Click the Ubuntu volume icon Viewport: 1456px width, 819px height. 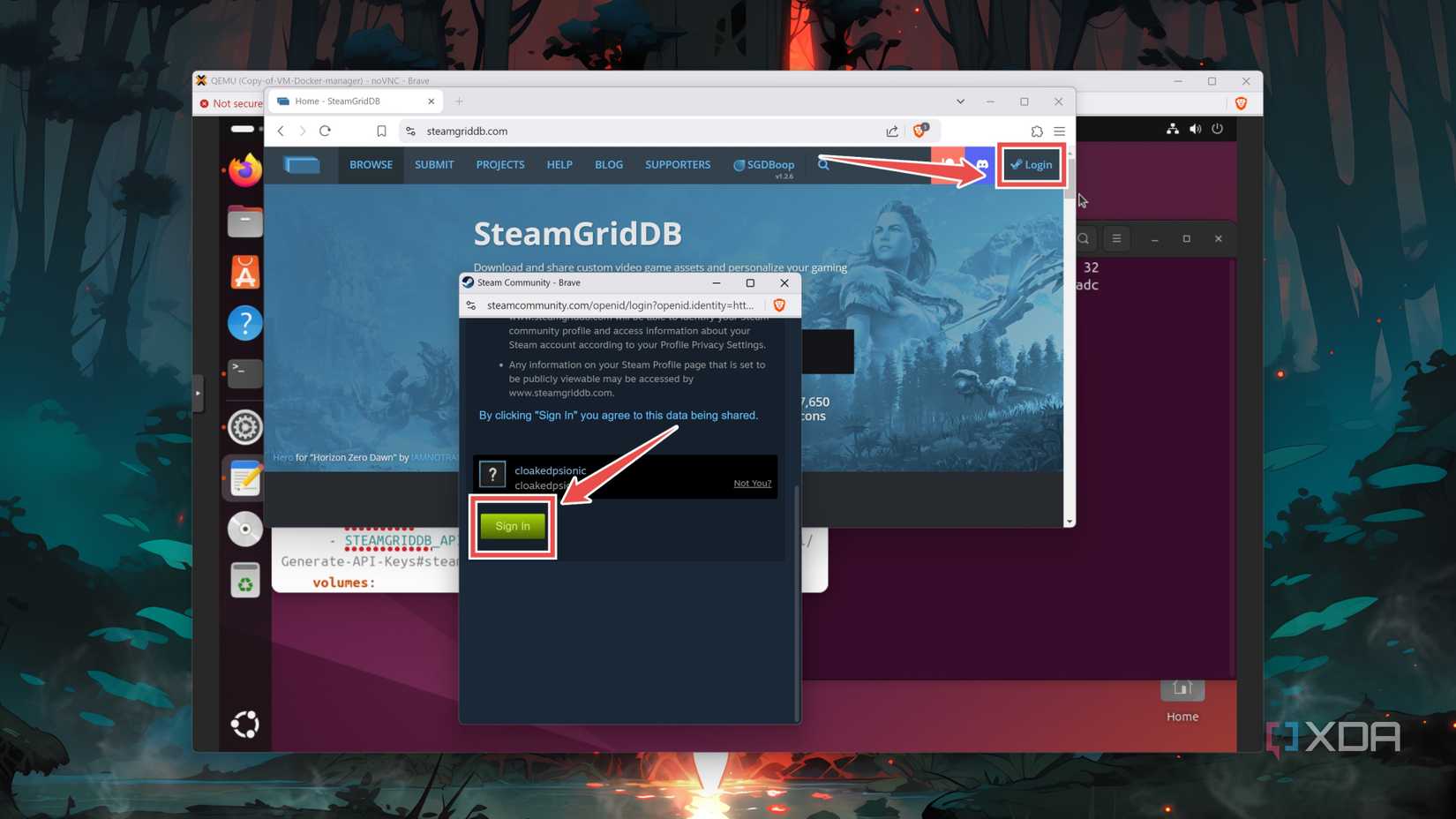(1195, 129)
